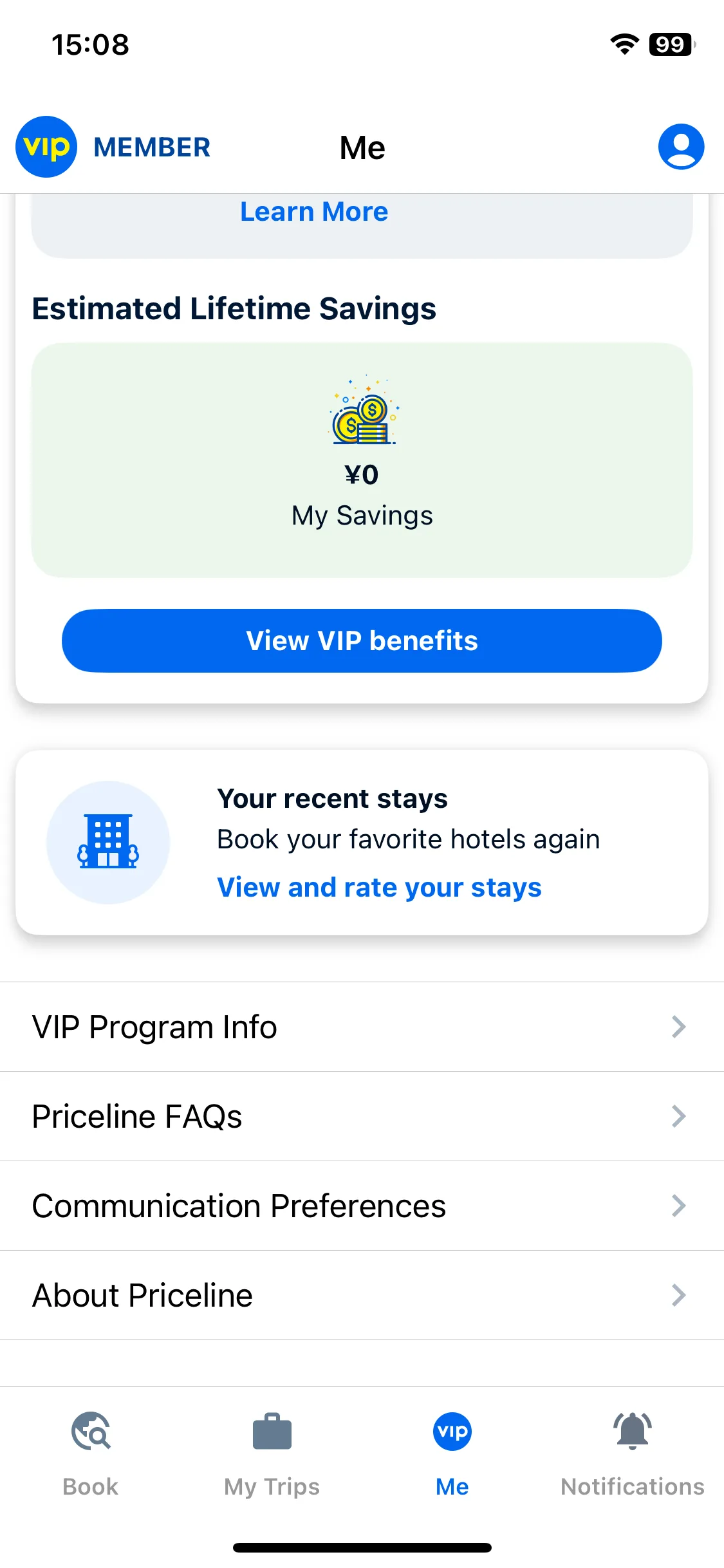The height and width of the screenshot is (1568, 724).
Task: Tap the Notifications bell icon
Action: click(x=633, y=1430)
